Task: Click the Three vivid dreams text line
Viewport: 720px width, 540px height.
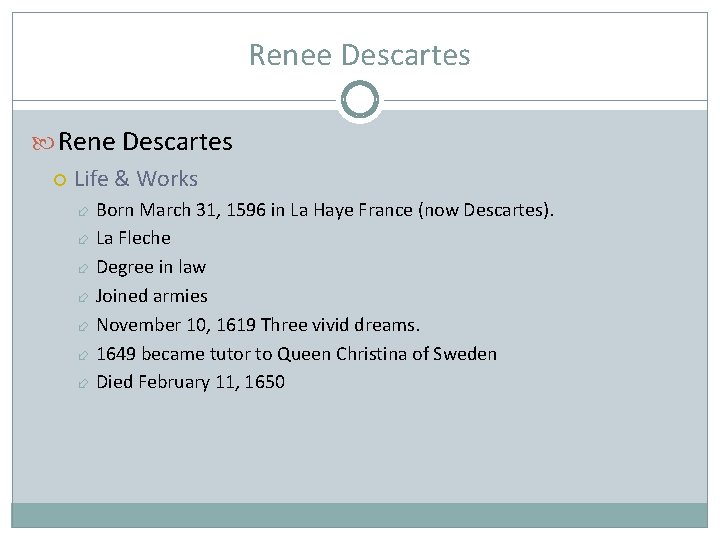Action: pyautogui.click(x=258, y=325)
